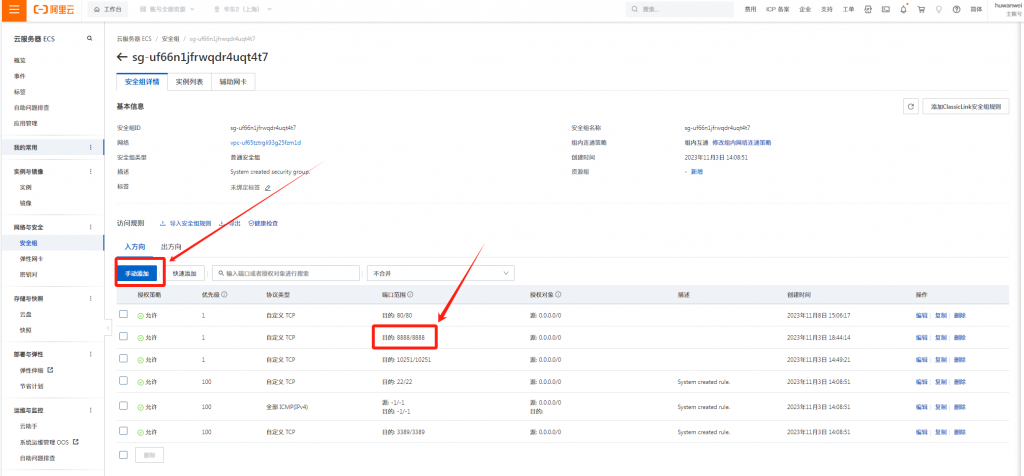This screenshot has width=1024, height=476.
Task: Tick the checkbox for the 3389/3389 rule
Action: point(124,430)
